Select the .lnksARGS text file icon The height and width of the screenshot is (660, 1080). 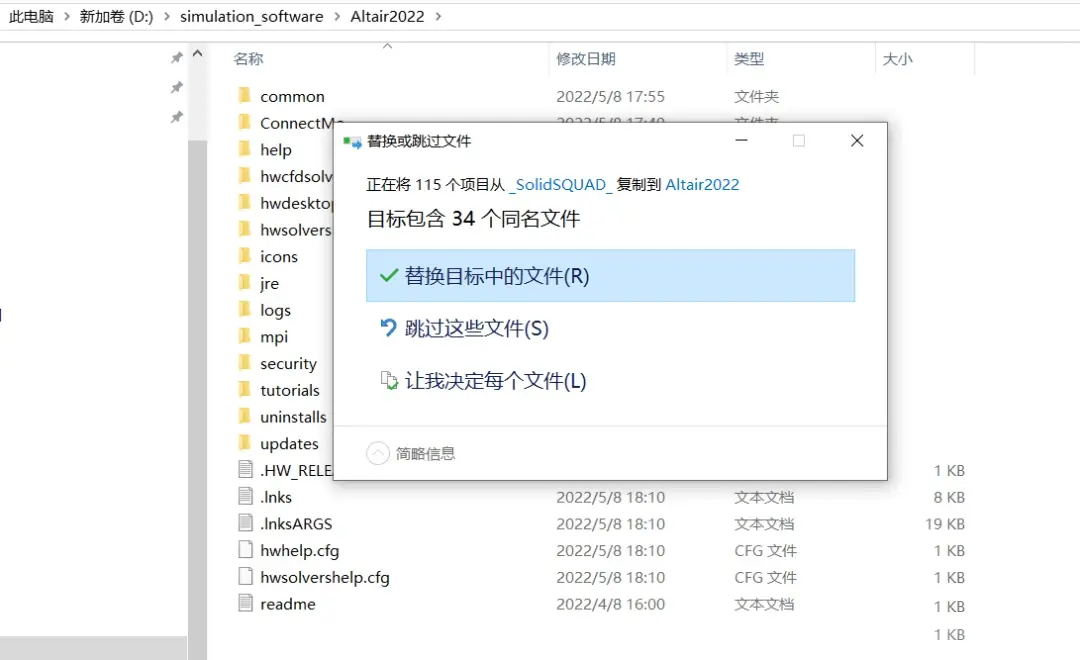pyautogui.click(x=245, y=523)
